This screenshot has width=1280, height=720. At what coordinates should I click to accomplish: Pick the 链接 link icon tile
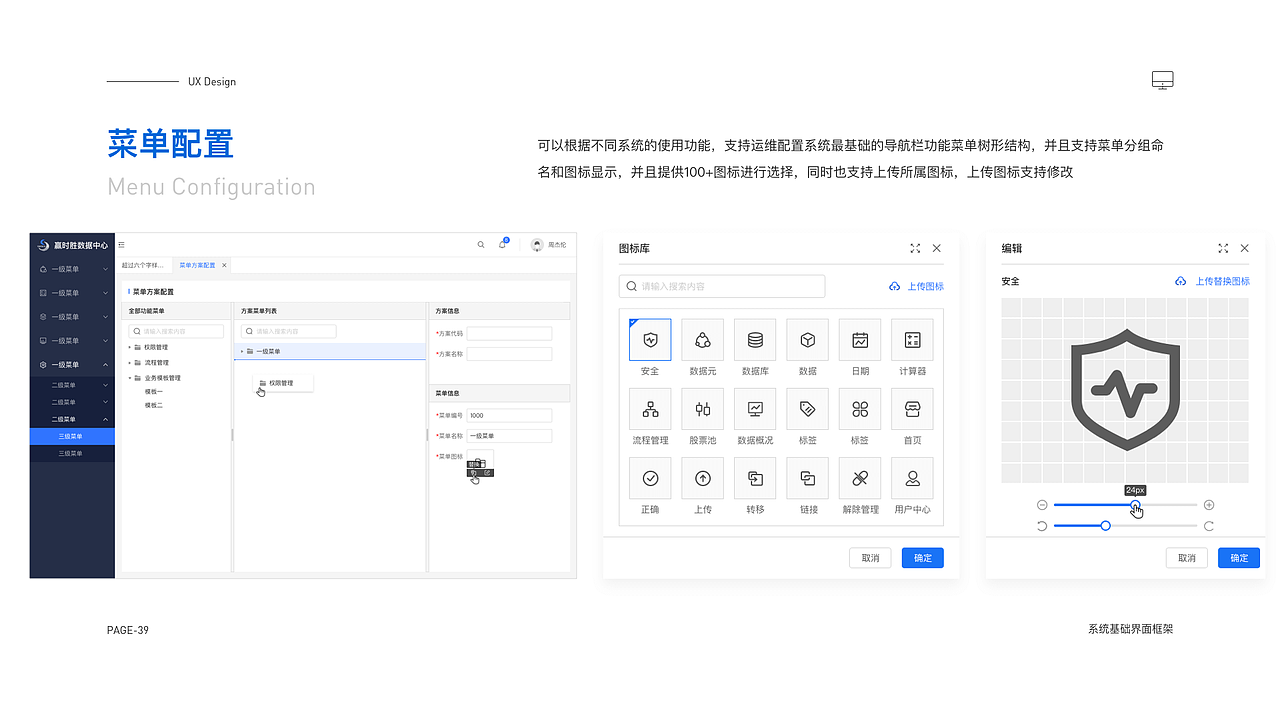click(808, 478)
